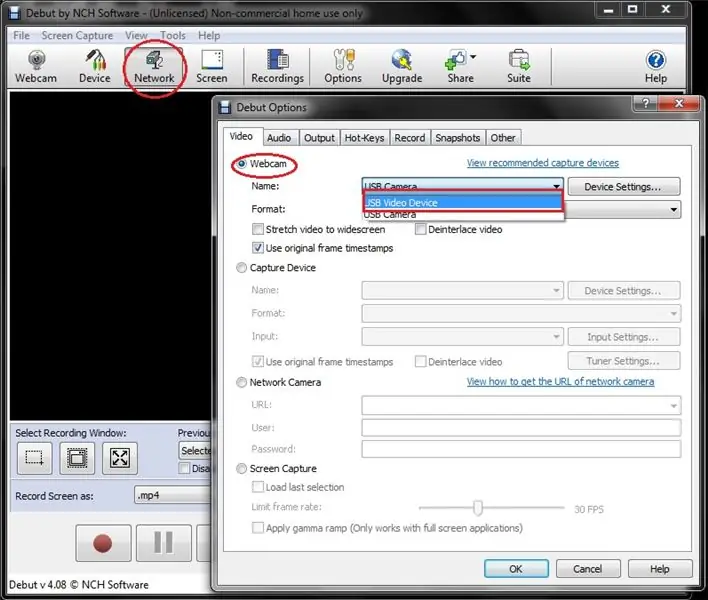Screen dimensions: 708x600
Task: Choose USB Video Device in list
Action: coord(463,203)
